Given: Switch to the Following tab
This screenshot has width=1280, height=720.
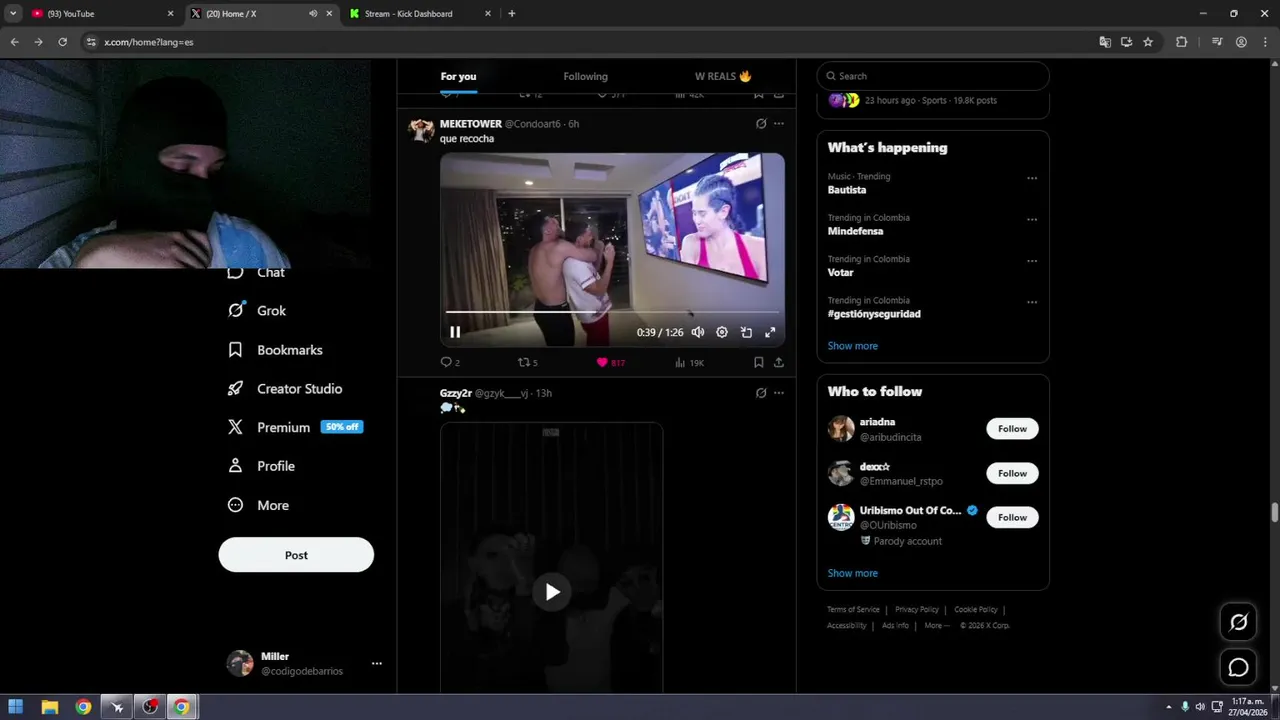Looking at the screenshot, I should pyautogui.click(x=585, y=76).
